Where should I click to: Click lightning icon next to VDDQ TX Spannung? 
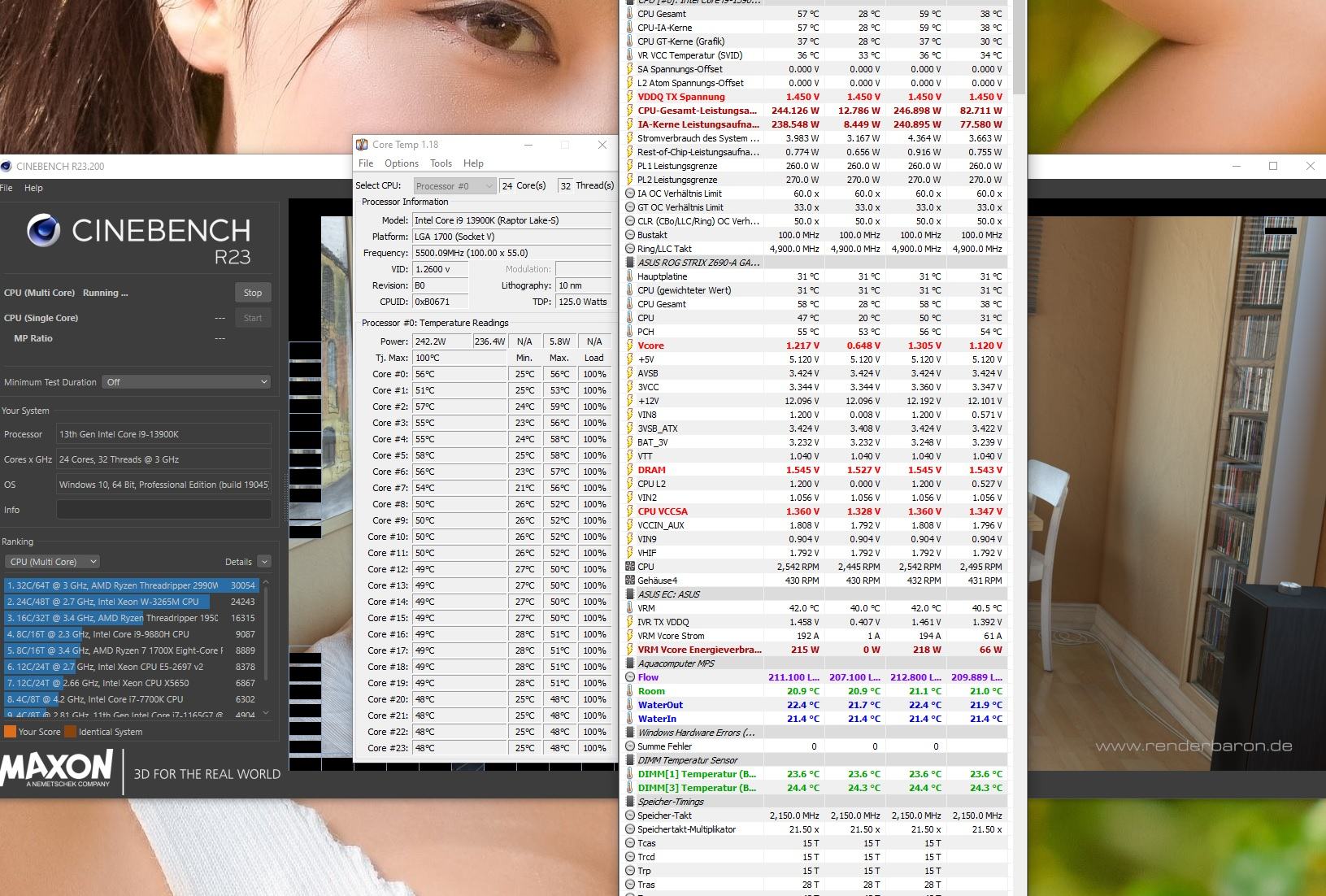click(x=629, y=97)
